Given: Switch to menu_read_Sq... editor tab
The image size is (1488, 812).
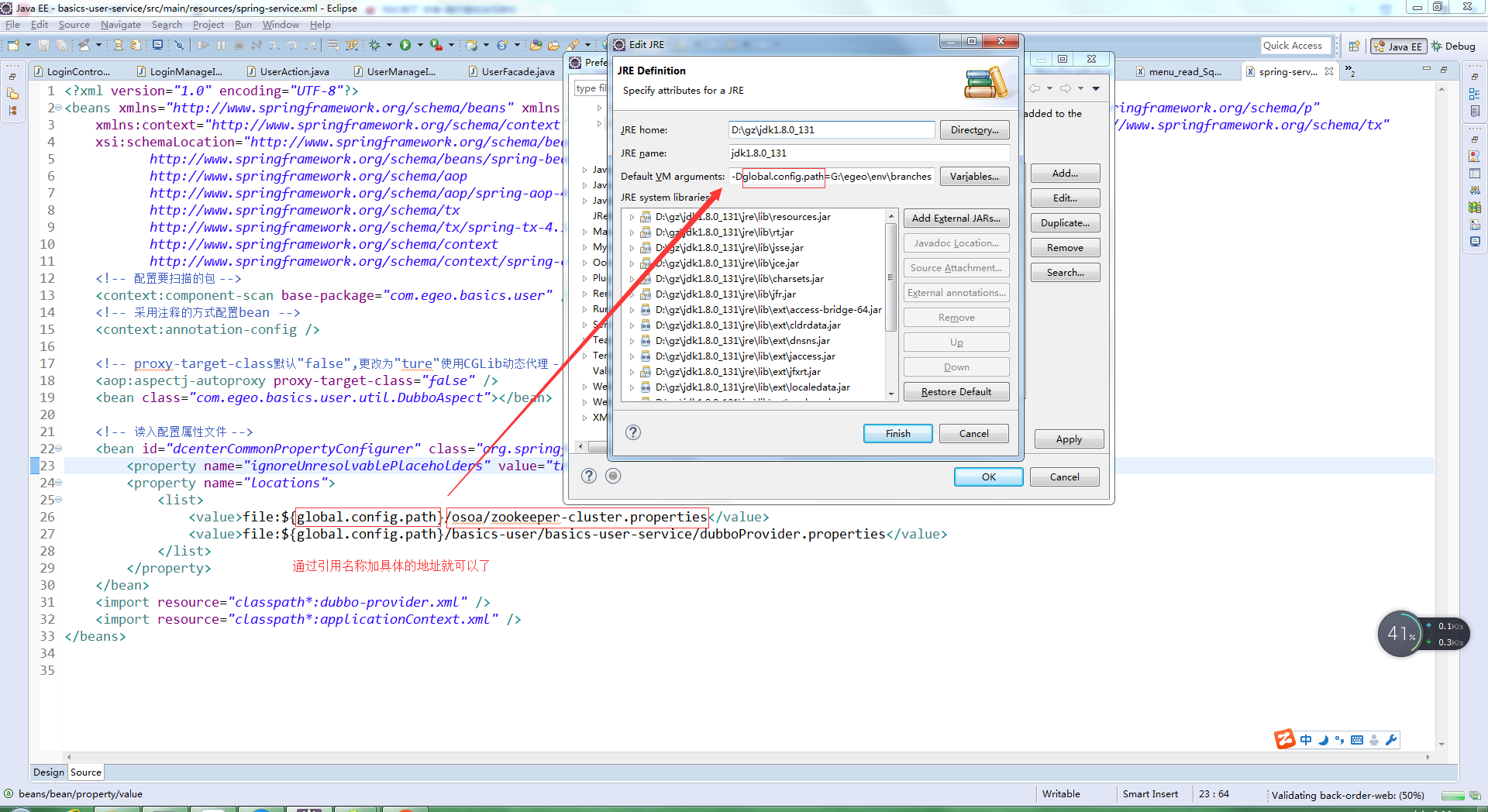Looking at the screenshot, I should tap(1178, 71).
